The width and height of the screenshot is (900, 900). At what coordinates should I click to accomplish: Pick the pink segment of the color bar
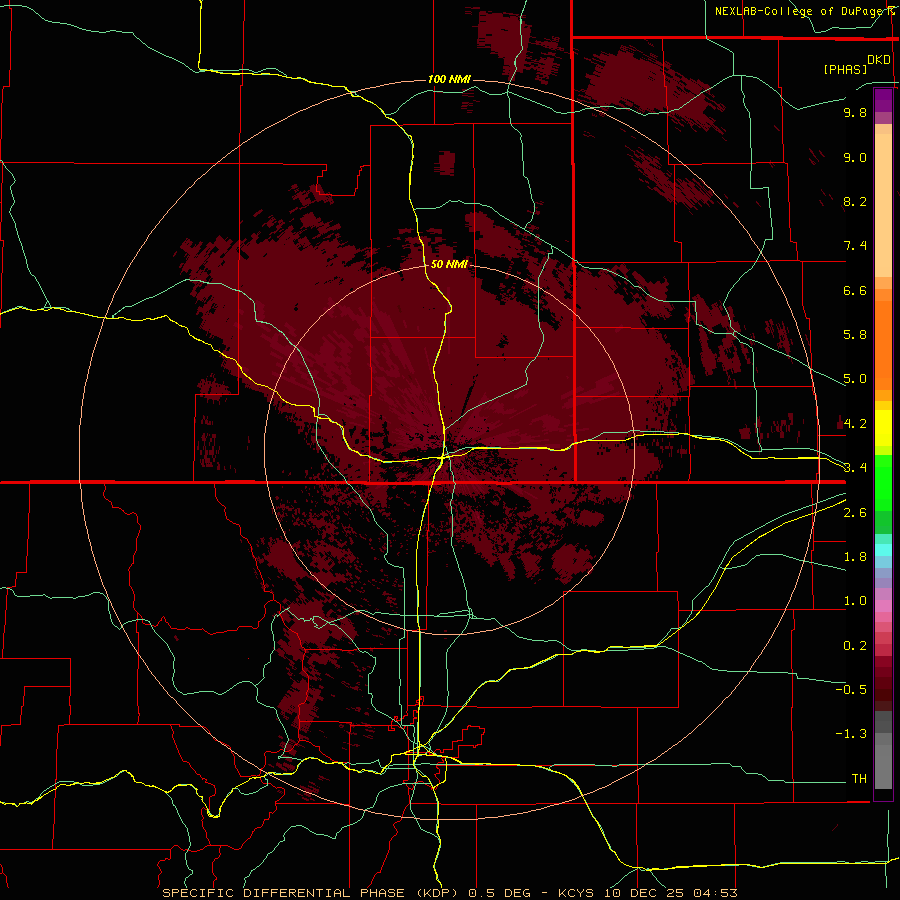click(883, 606)
